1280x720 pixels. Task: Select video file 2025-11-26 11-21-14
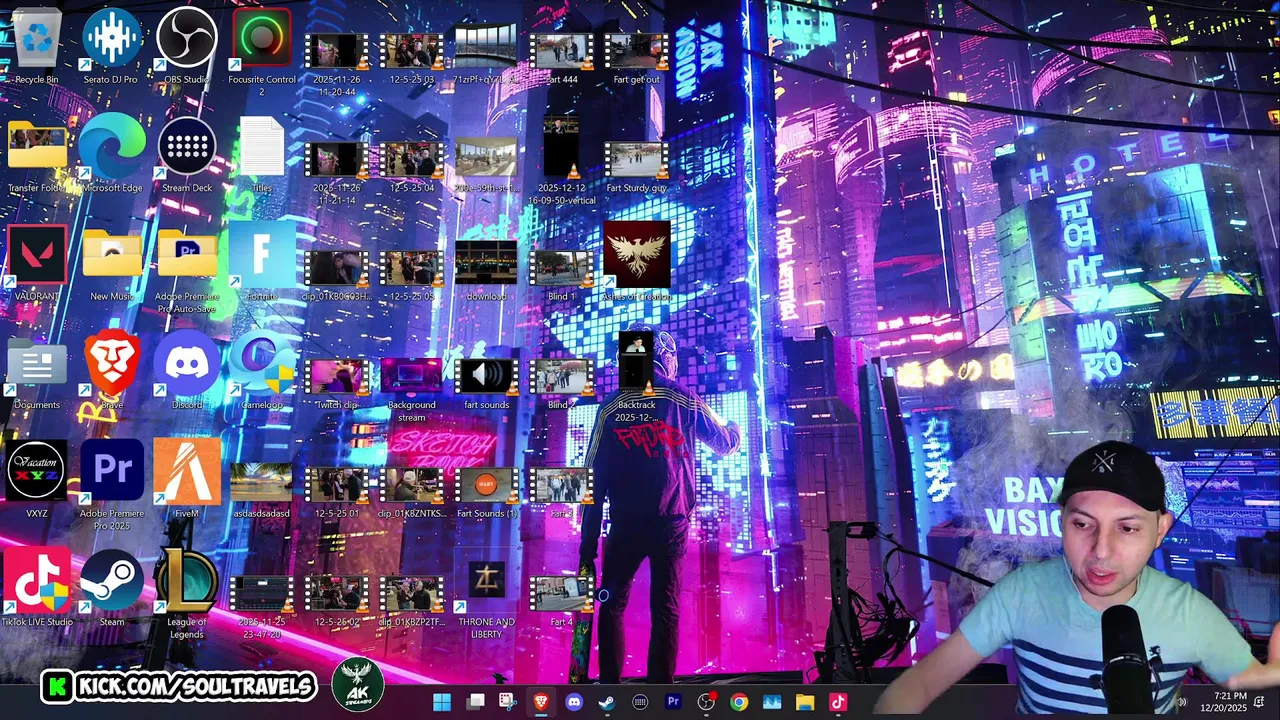tap(336, 173)
